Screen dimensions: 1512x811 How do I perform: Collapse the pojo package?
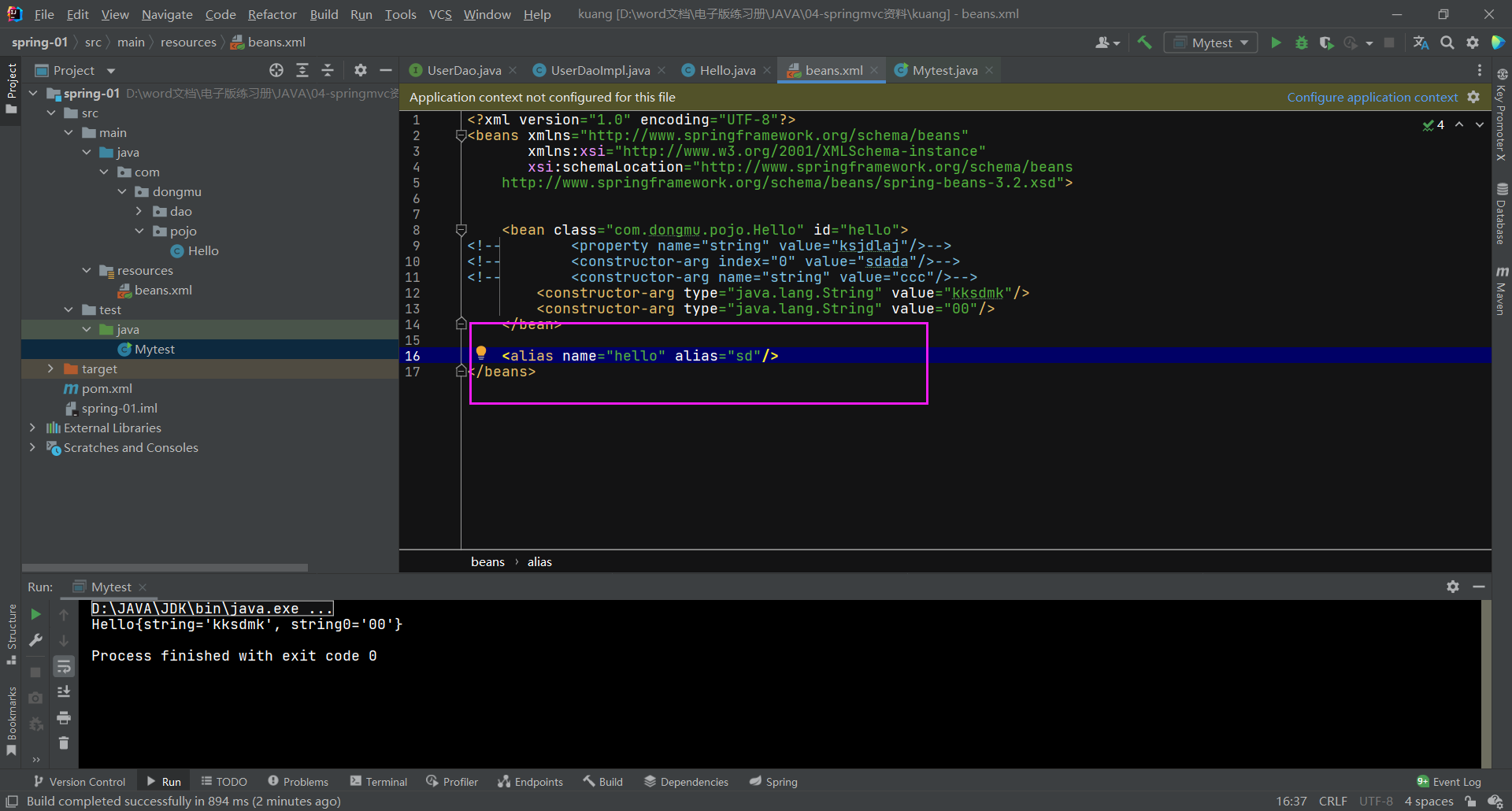(x=139, y=231)
